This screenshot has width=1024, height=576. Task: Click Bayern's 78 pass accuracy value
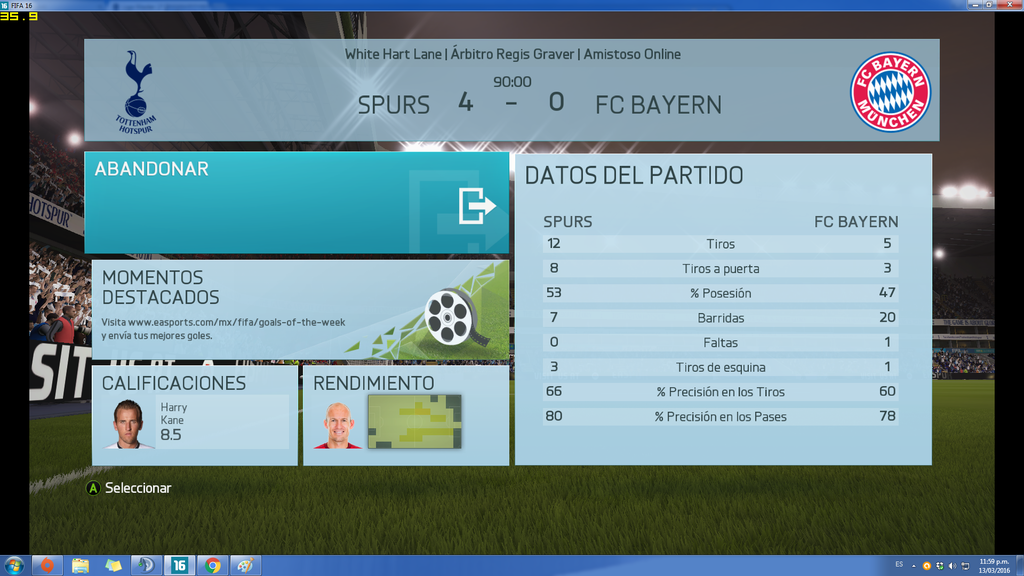[x=887, y=416]
